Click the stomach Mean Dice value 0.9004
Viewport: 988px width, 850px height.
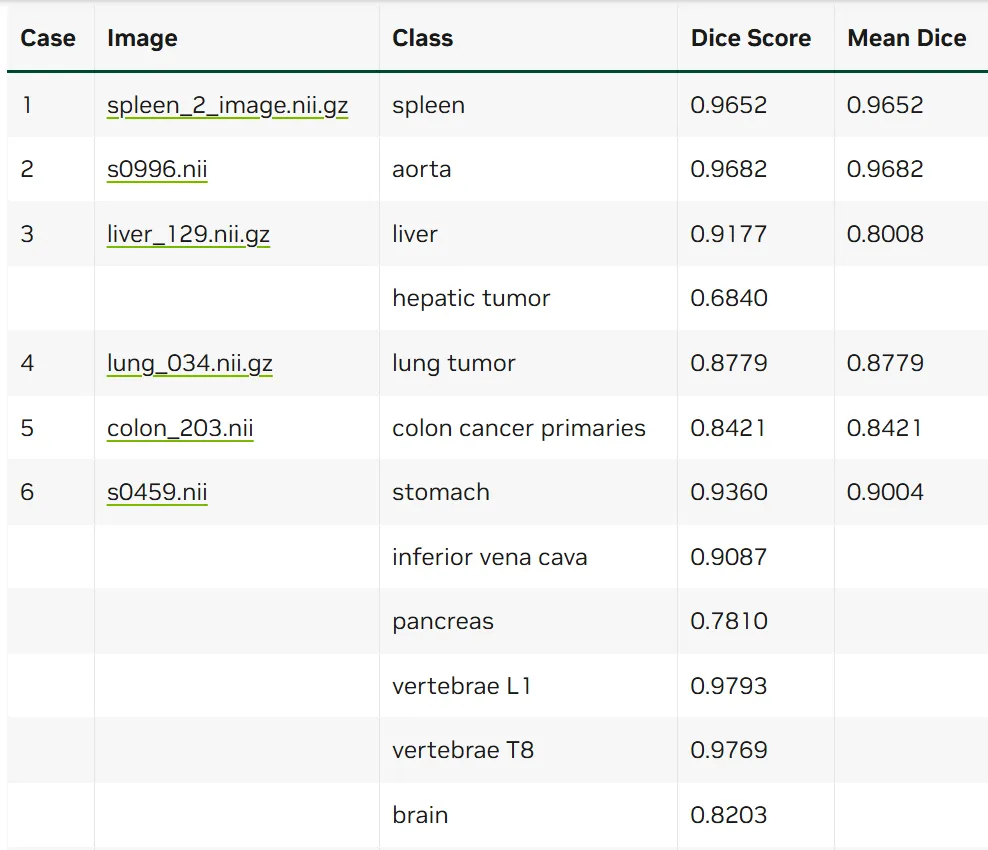pyautogui.click(x=885, y=492)
